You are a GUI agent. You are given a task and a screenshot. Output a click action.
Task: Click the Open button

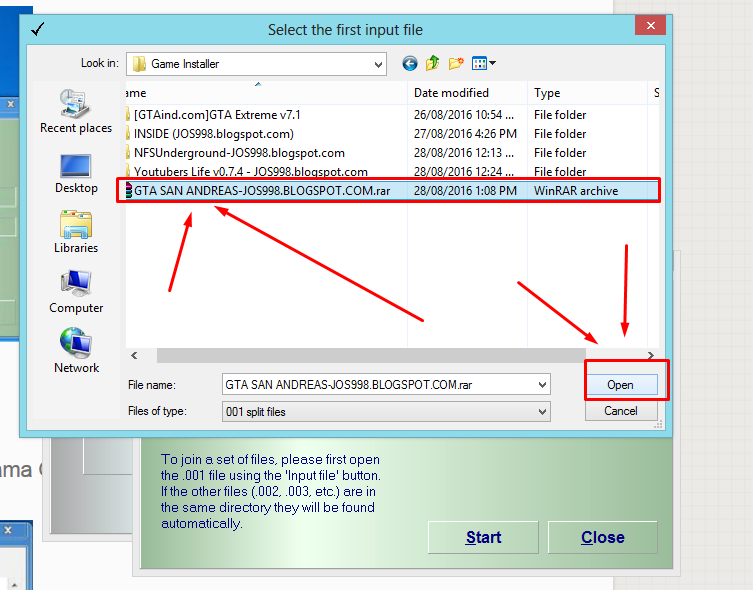[x=620, y=385]
